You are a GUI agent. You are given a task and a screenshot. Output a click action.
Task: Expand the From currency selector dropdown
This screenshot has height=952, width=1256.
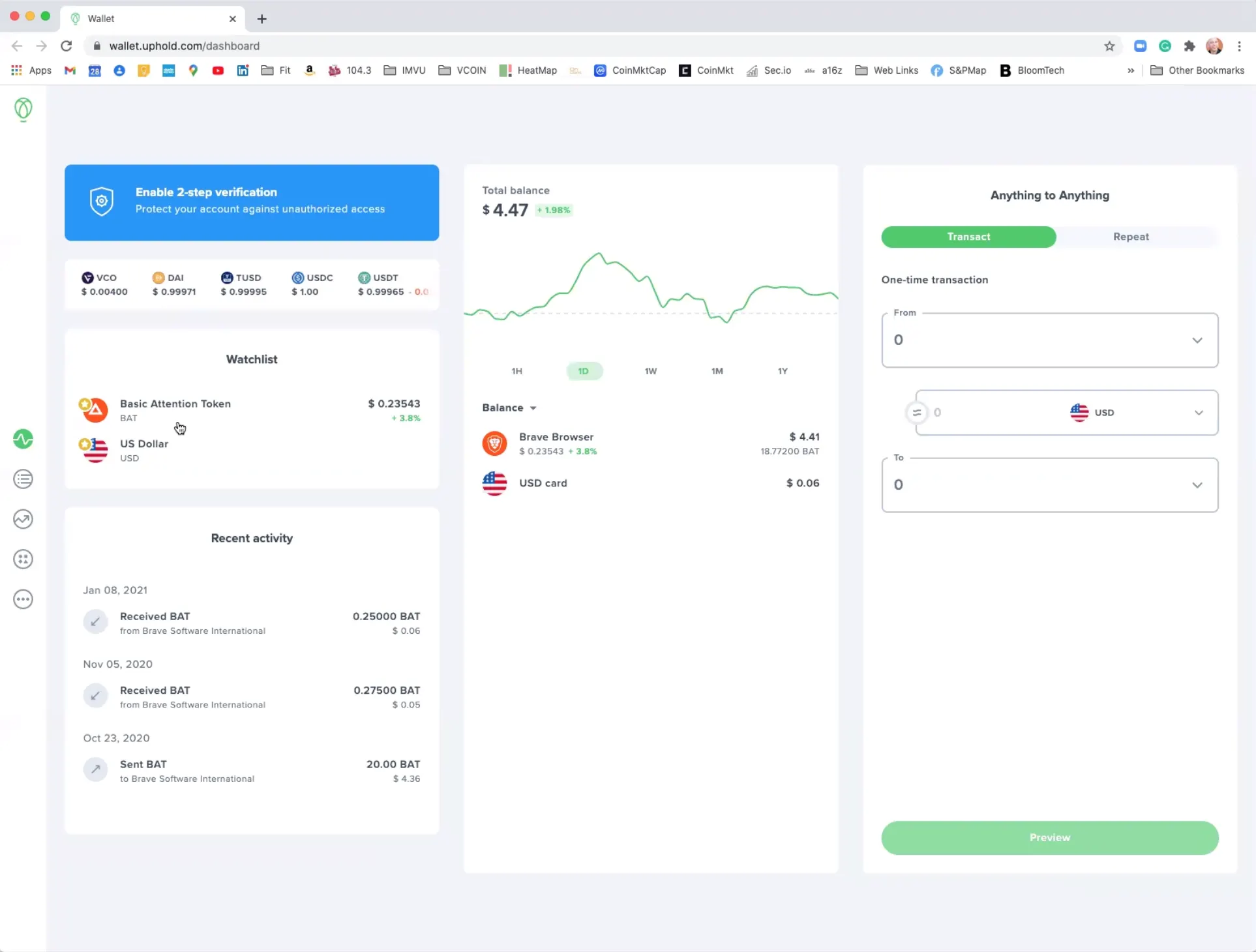point(1197,339)
